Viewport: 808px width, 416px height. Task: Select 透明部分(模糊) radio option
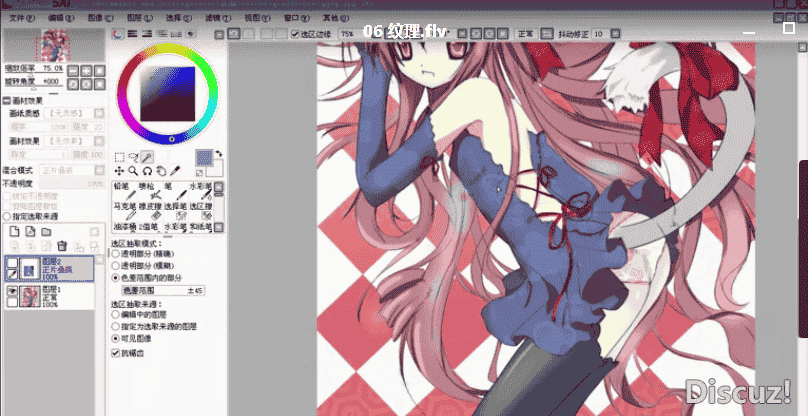(x=115, y=265)
